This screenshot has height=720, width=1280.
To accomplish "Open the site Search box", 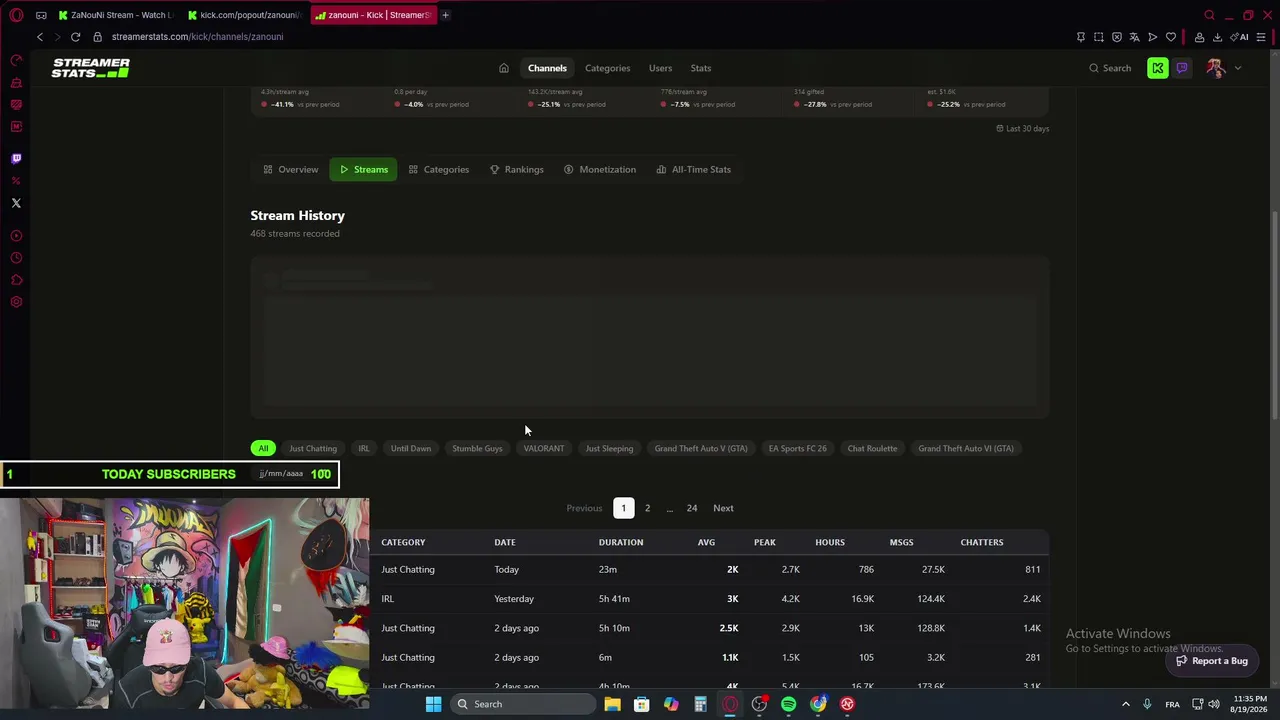I will [1110, 68].
